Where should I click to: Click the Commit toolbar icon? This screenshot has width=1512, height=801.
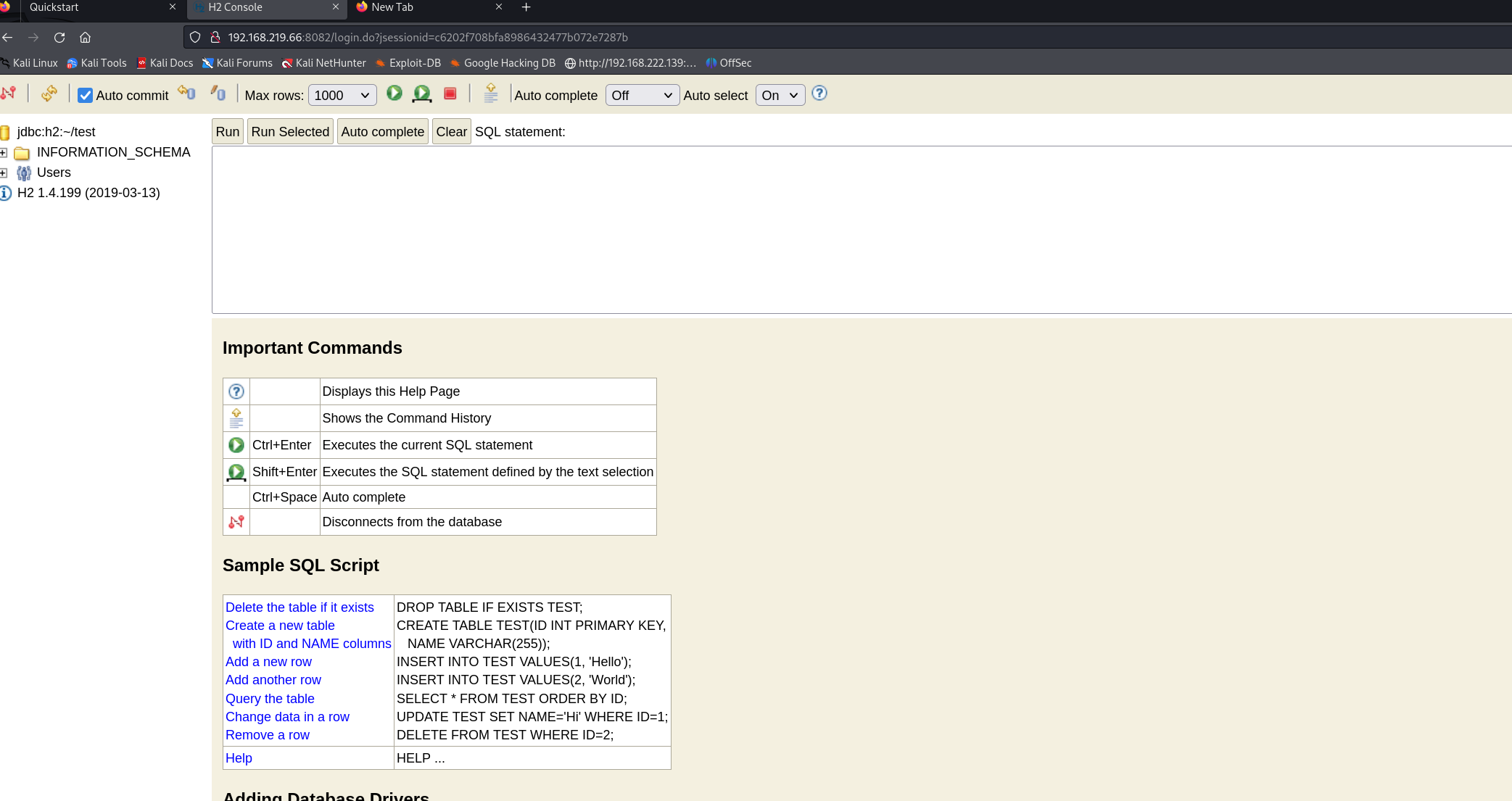pyautogui.click(x=218, y=93)
